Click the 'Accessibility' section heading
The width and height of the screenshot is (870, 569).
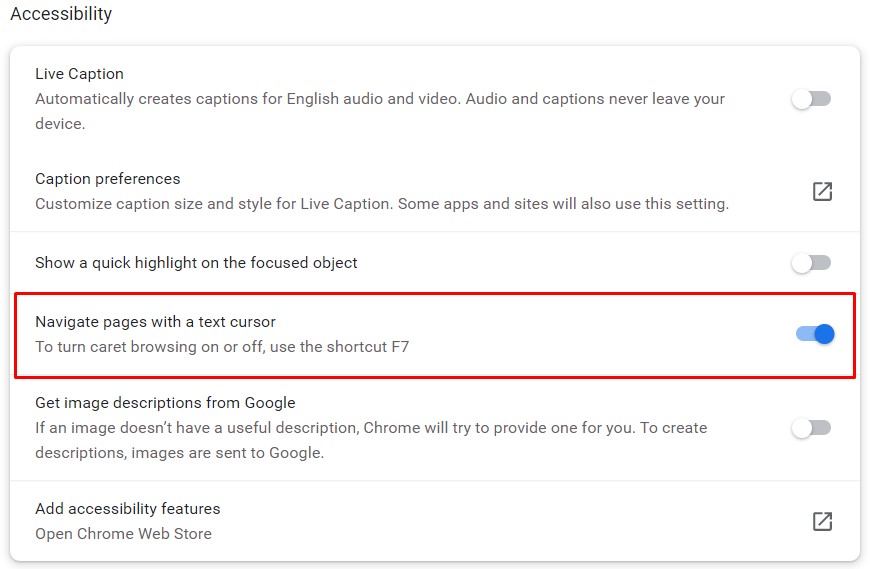coord(61,15)
